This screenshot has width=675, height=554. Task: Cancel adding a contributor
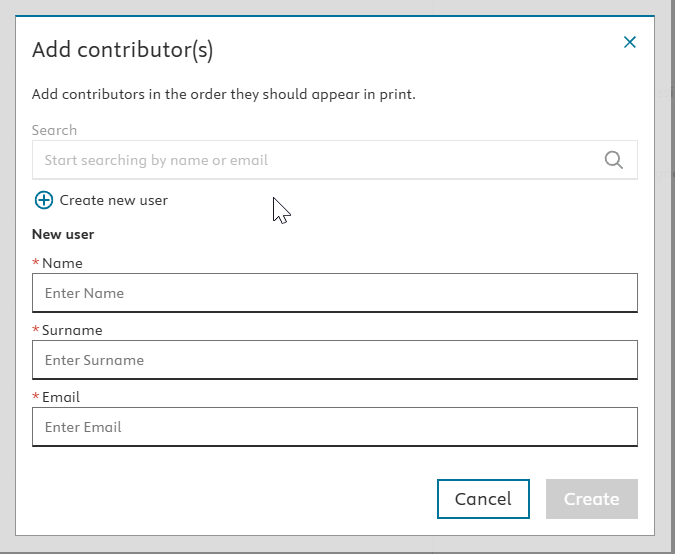coord(483,499)
